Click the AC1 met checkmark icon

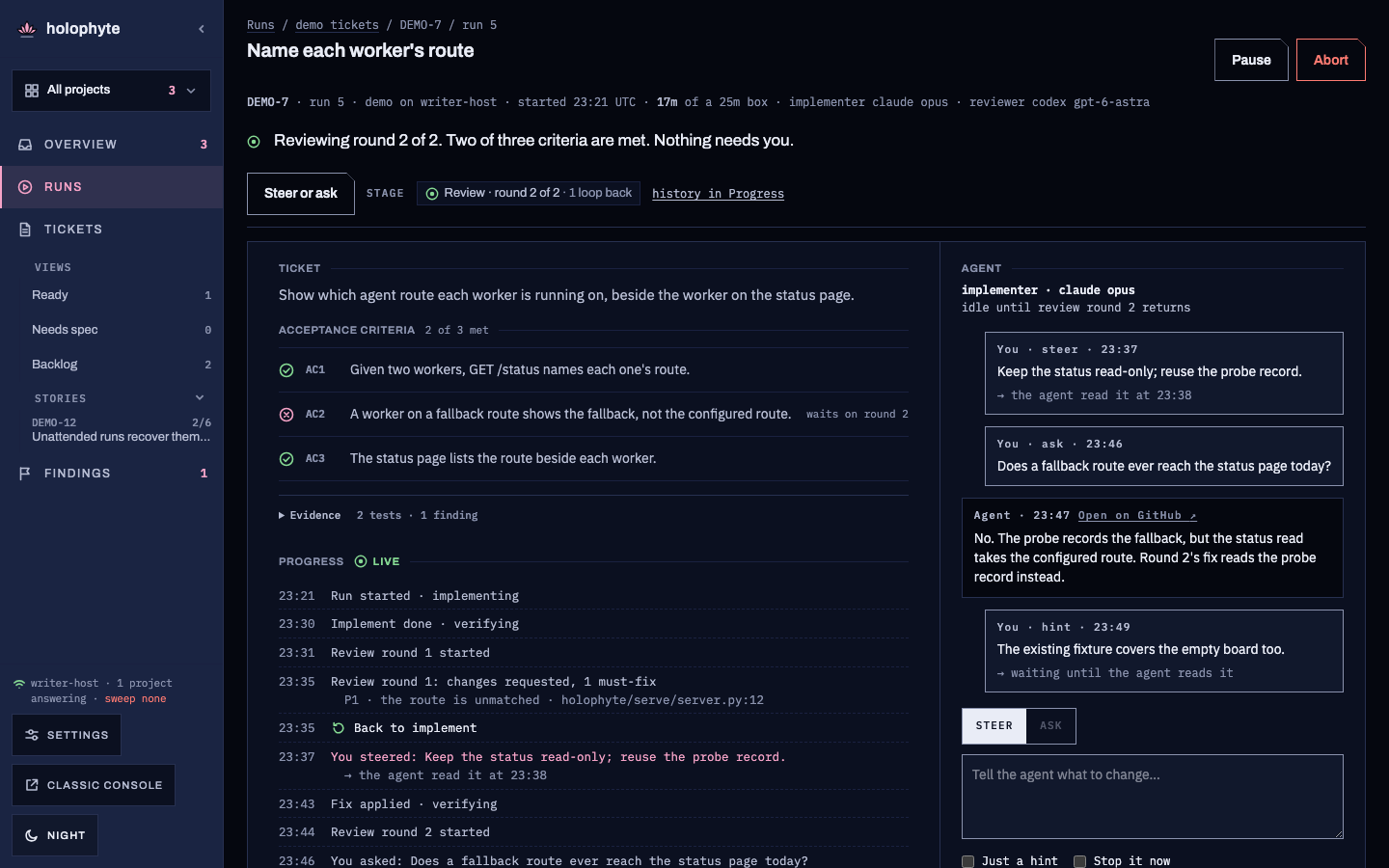[x=286, y=370]
